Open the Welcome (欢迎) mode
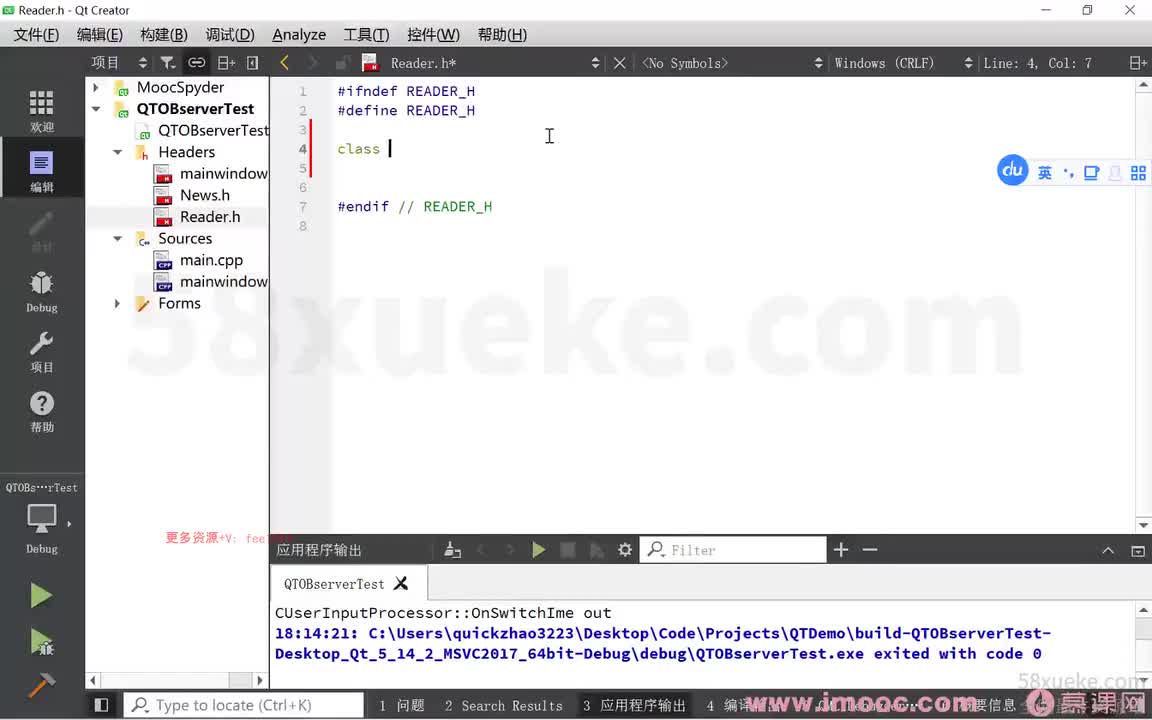 coord(42,110)
